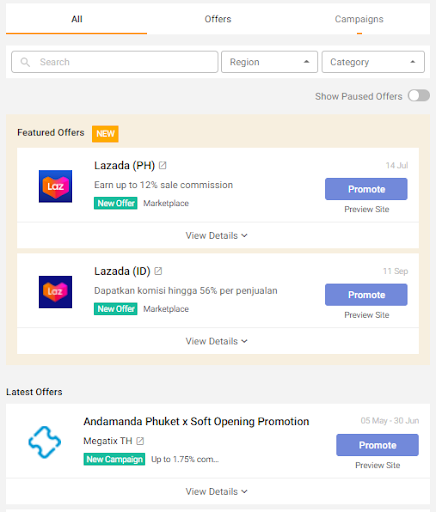Open external link icon beside Lazada (ID)

click(158, 271)
